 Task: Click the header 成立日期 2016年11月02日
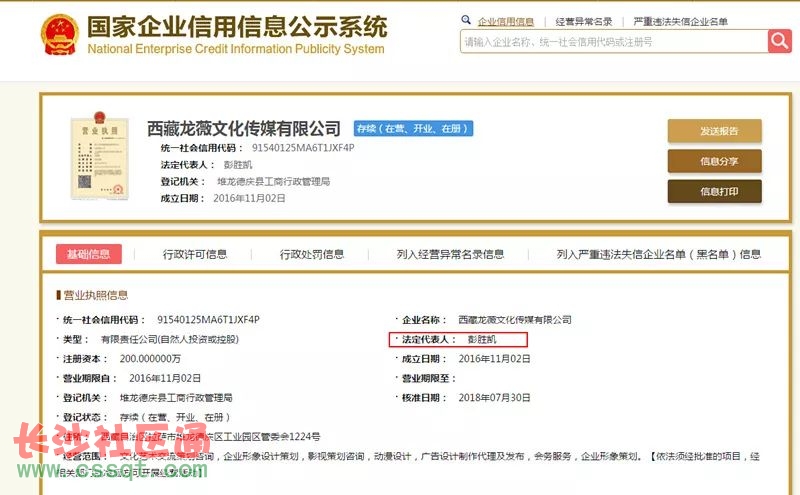(x=249, y=199)
